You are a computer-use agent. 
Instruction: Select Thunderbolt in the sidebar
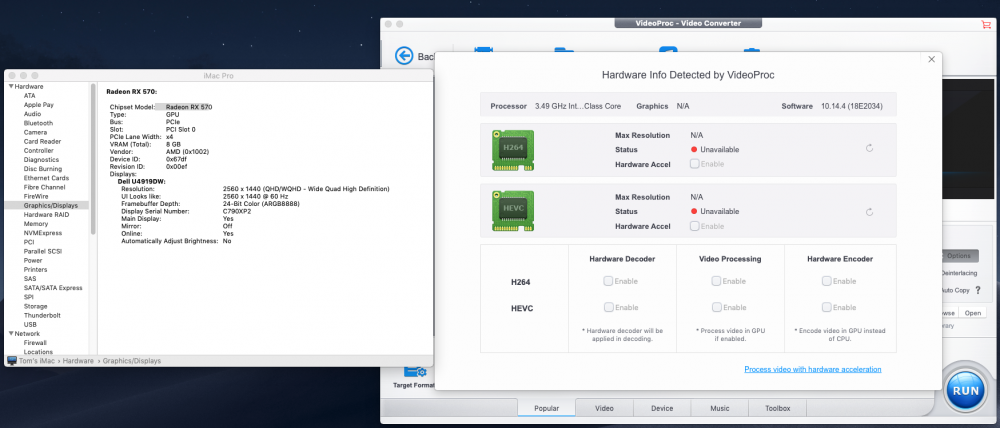(42, 315)
